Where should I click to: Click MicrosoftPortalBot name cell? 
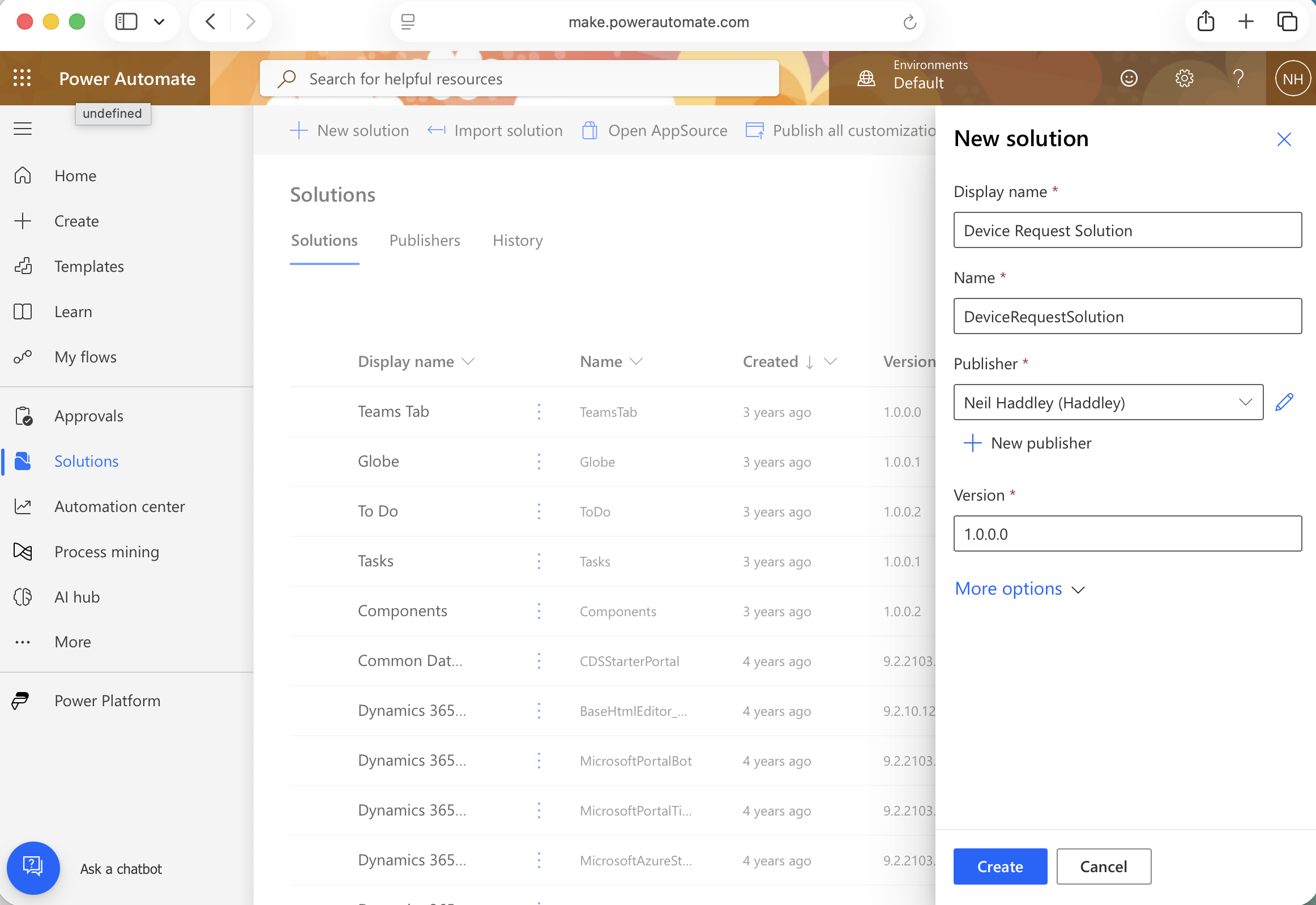[x=635, y=761]
